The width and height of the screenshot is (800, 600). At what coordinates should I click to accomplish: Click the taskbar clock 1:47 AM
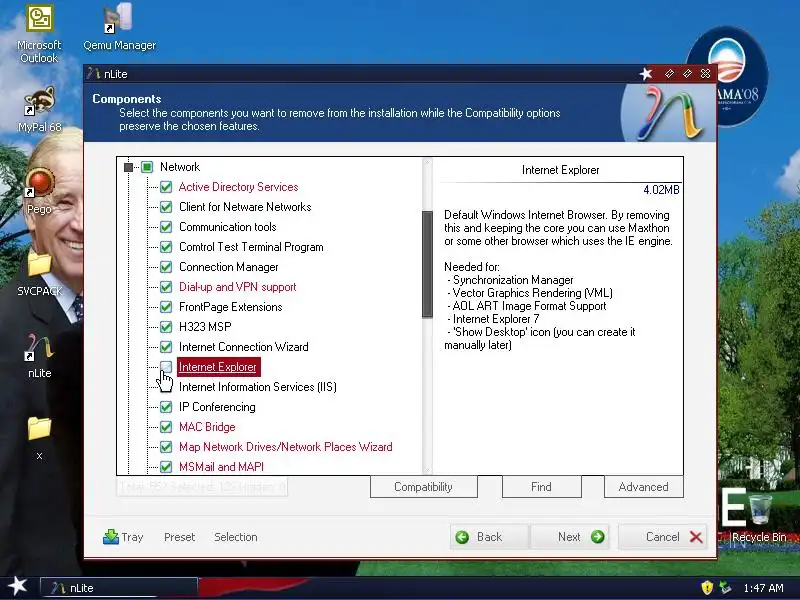(x=763, y=588)
